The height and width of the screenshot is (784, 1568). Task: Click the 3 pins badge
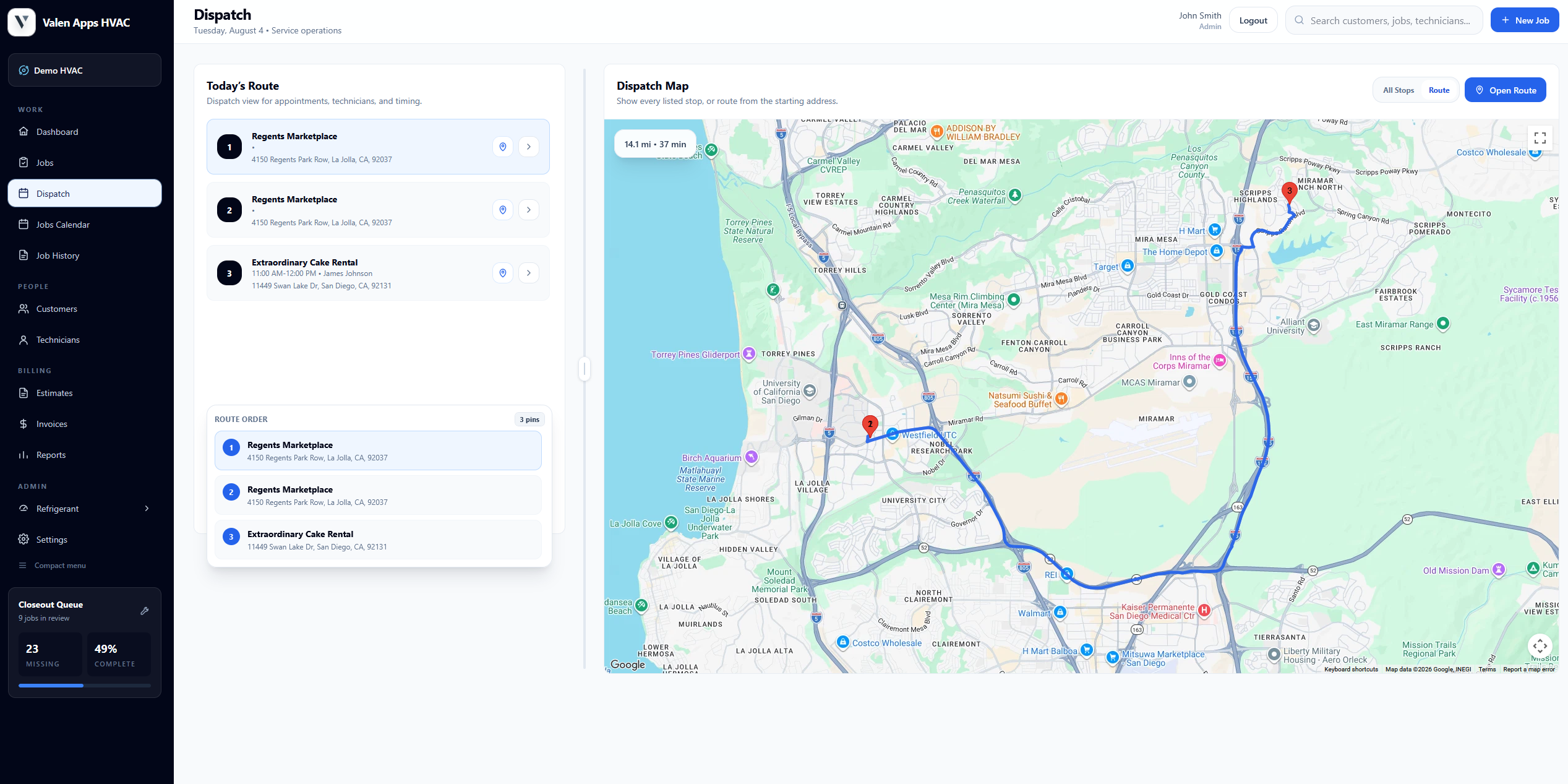529,420
